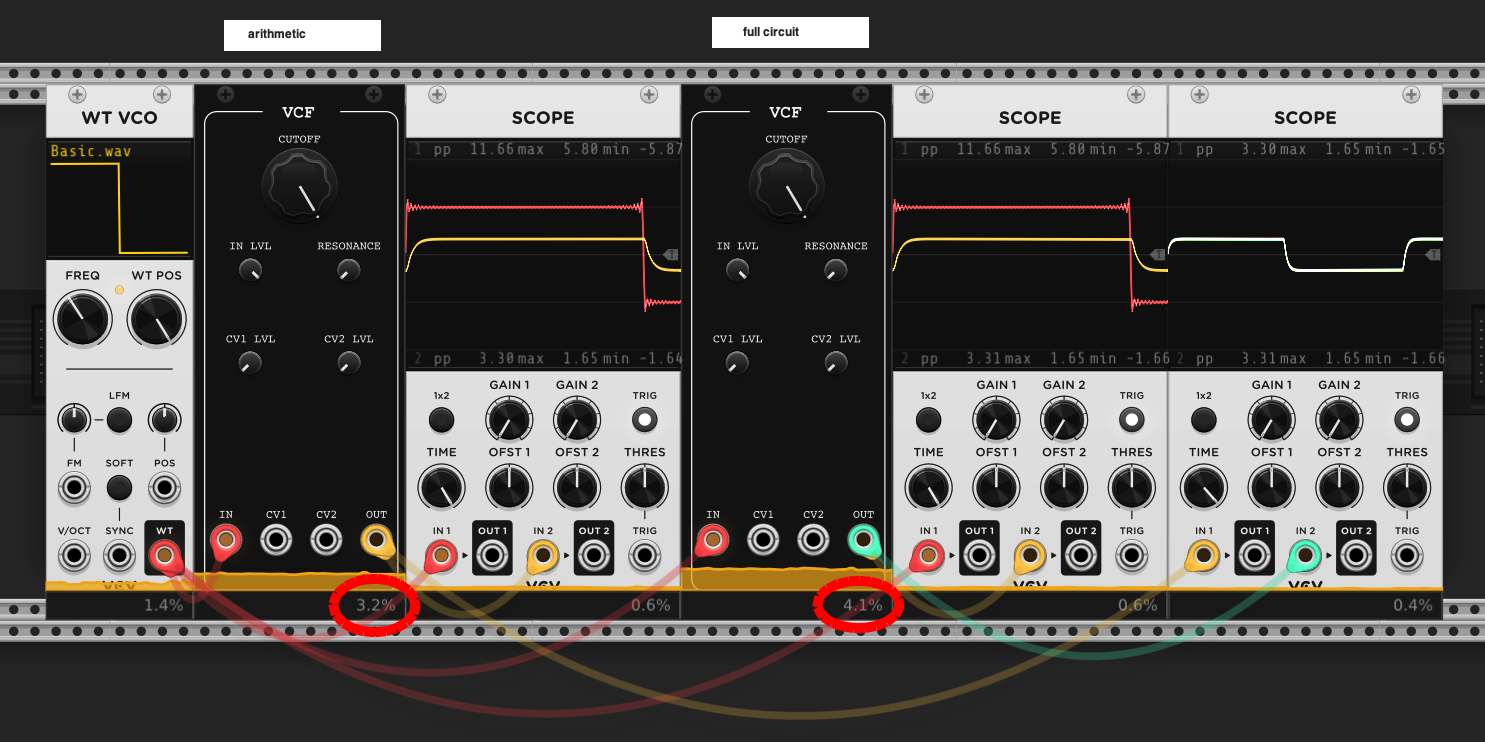The height and width of the screenshot is (742, 1485).
Task: Click the GAIN 1 knob on the first Scope
Action: [508, 420]
